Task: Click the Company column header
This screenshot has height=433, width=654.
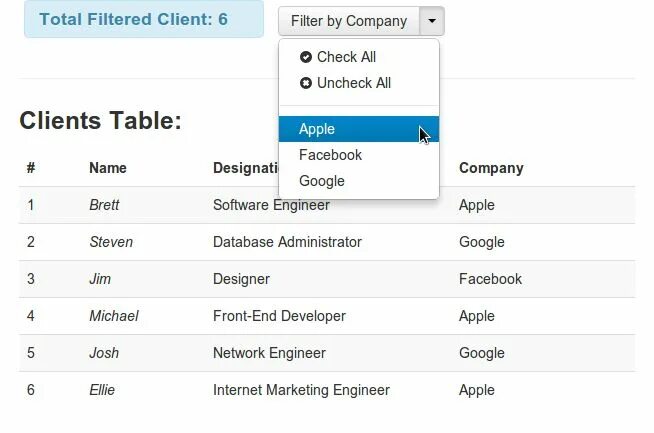Action: click(x=491, y=168)
